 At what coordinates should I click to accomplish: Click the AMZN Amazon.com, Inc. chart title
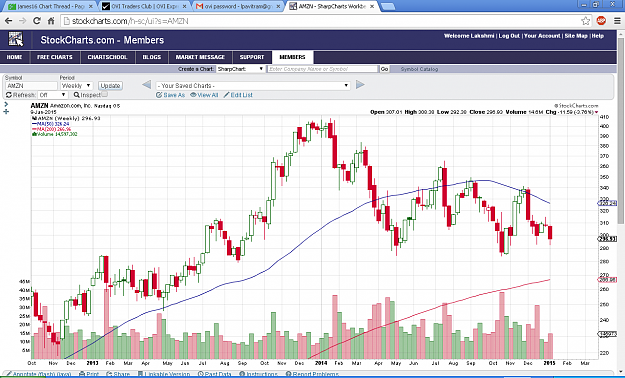[75, 106]
